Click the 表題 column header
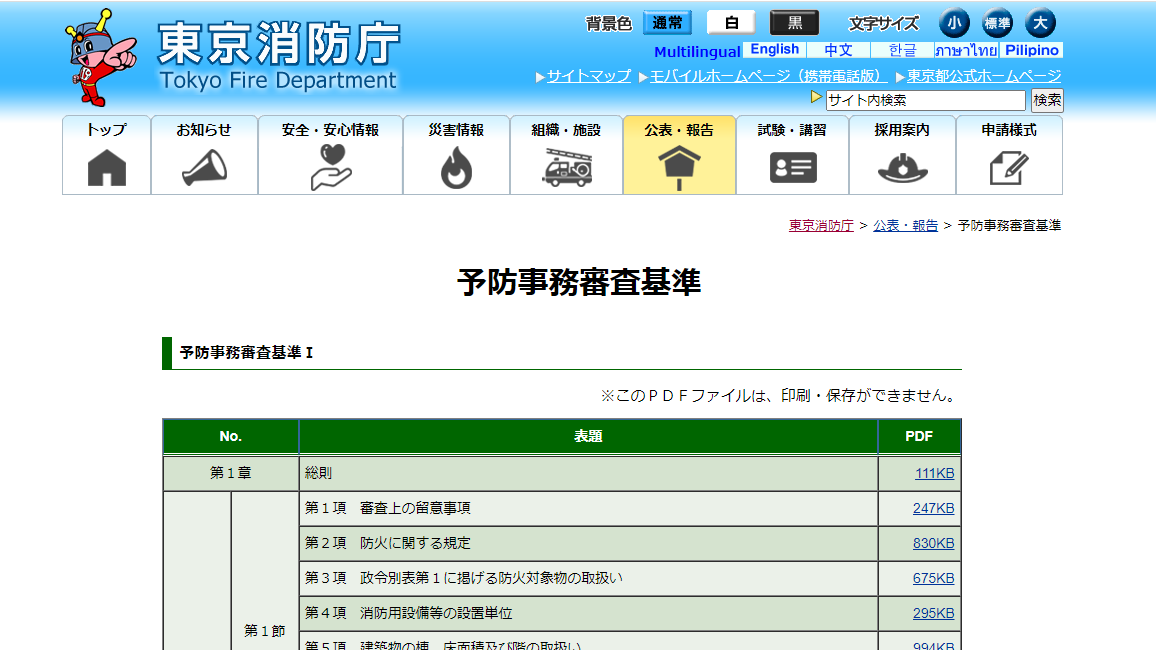 coord(588,436)
